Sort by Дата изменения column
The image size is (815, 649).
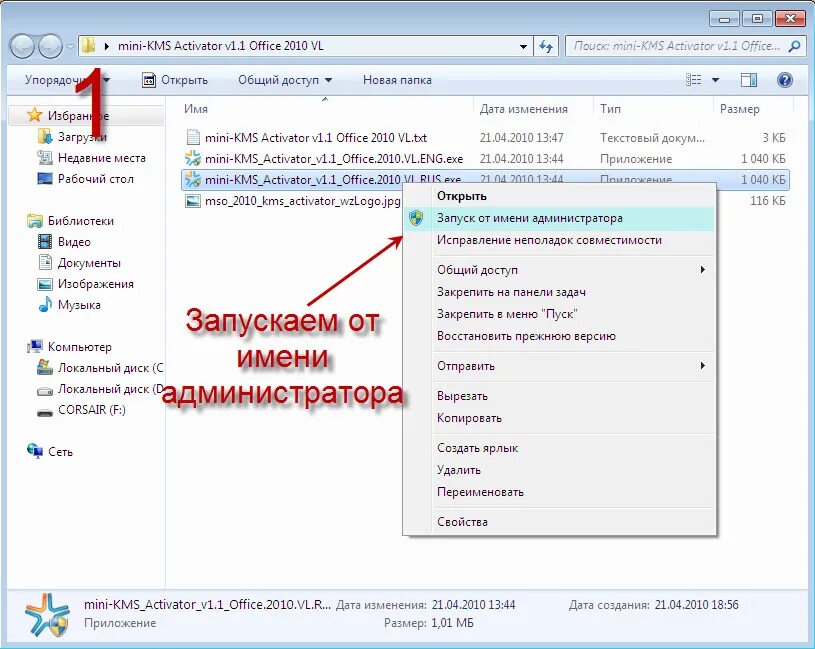[523, 109]
